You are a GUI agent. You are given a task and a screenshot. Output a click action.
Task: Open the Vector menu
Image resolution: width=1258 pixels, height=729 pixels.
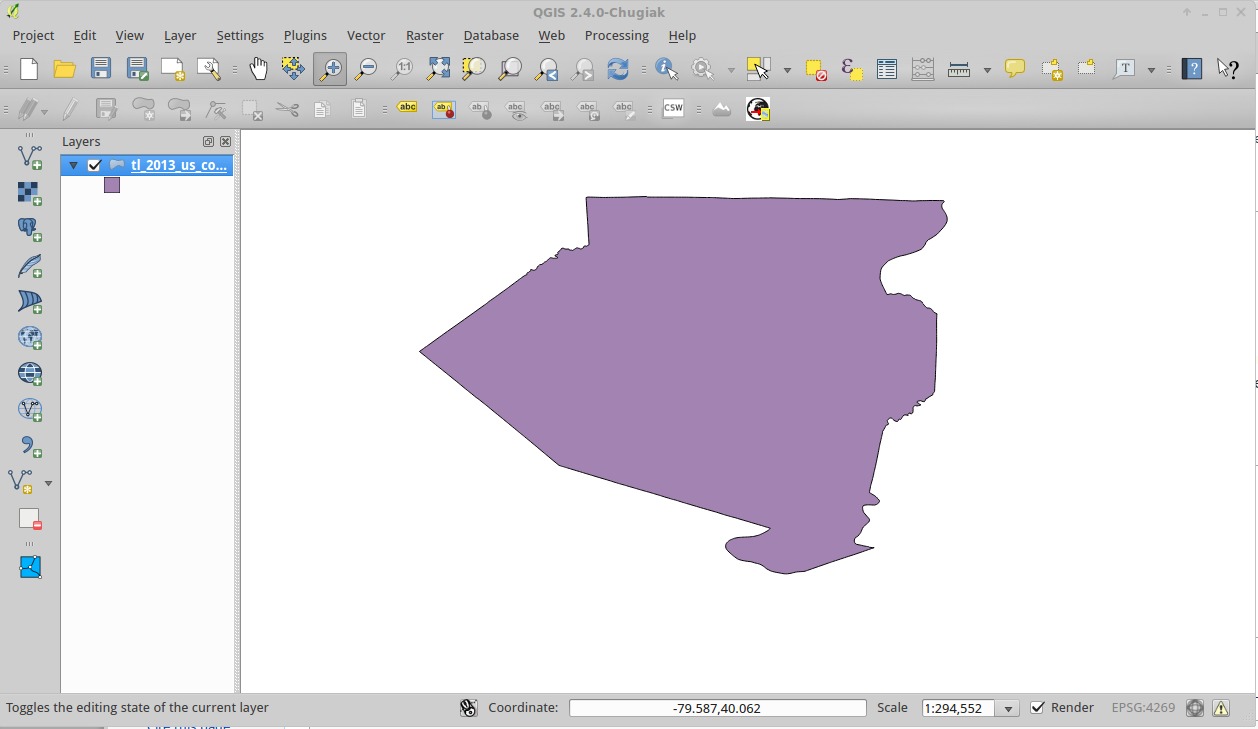[365, 35]
